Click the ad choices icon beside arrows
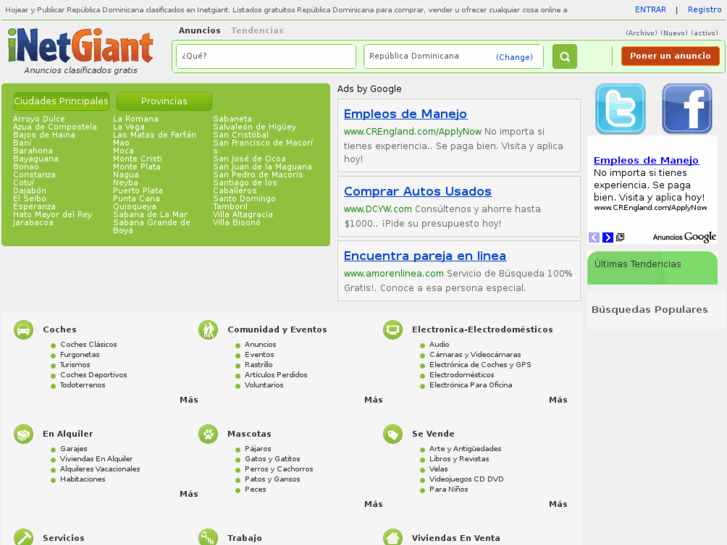727x545 pixels. (620, 237)
